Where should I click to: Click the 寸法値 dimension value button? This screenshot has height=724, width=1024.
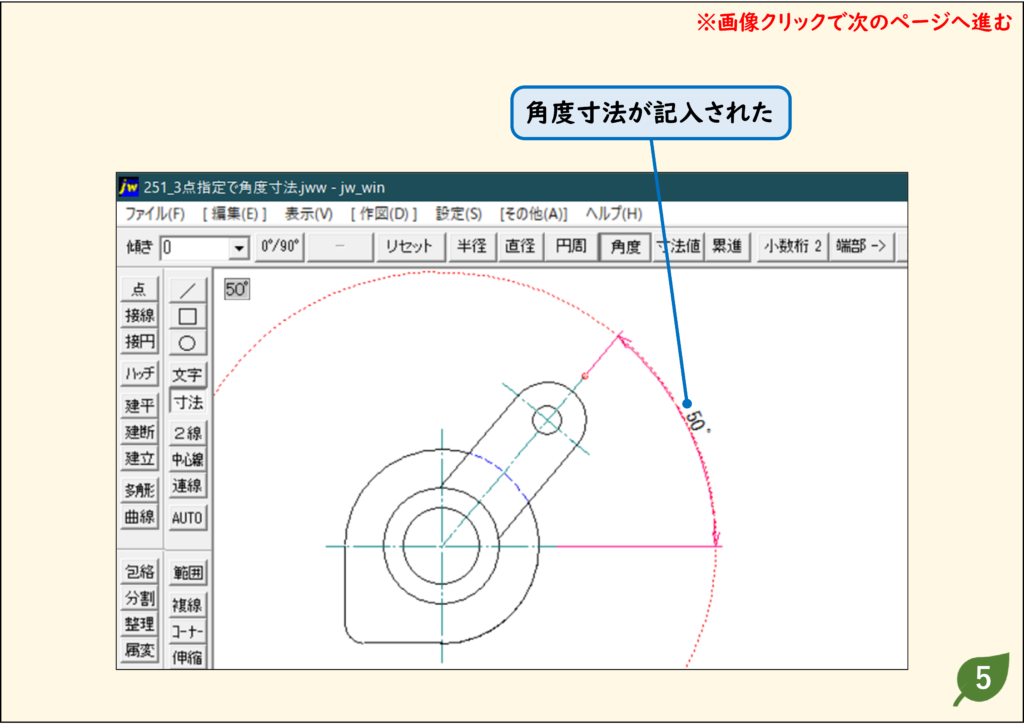[679, 247]
